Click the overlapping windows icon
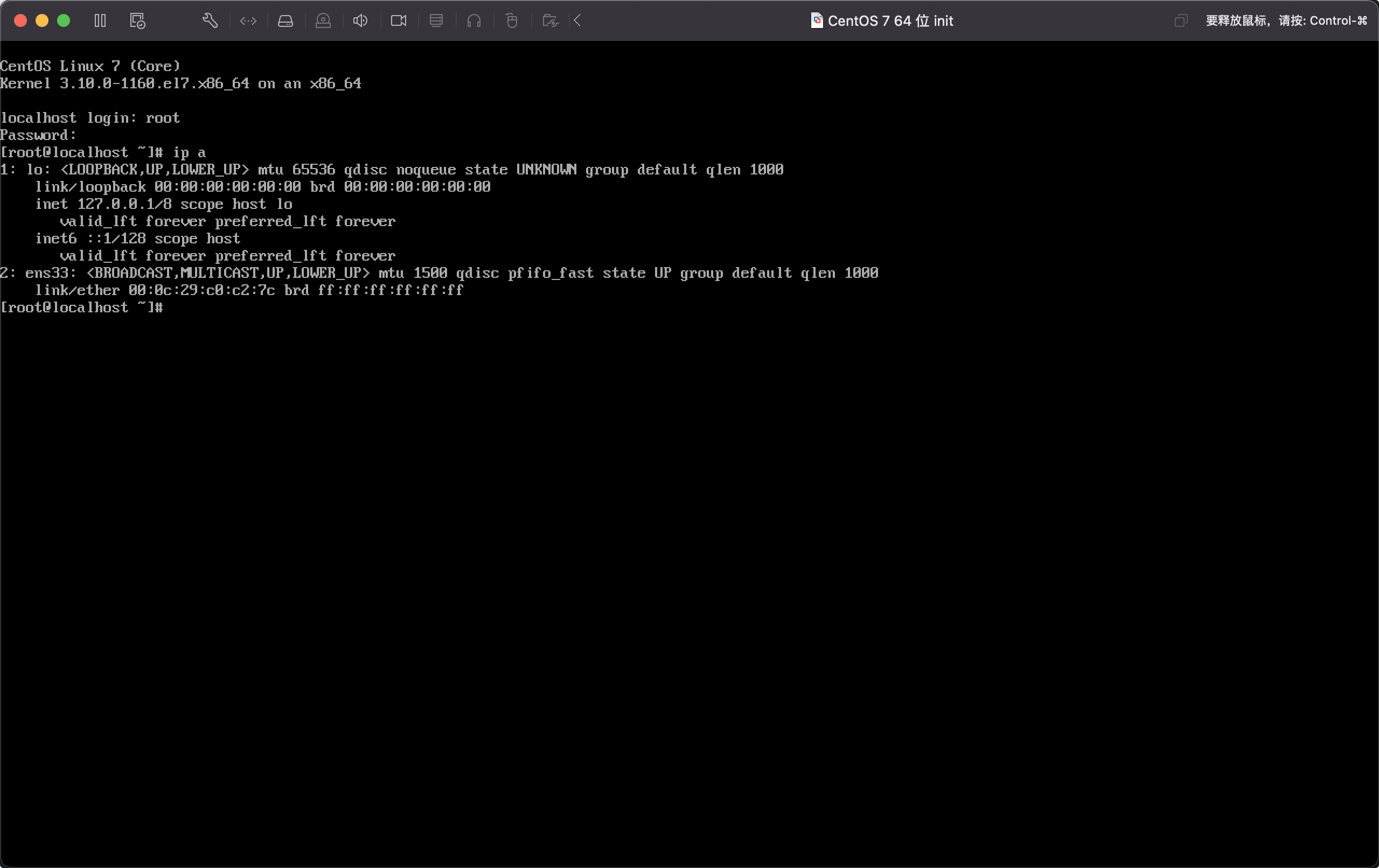The image size is (1379, 868). pyautogui.click(x=1180, y=20)
